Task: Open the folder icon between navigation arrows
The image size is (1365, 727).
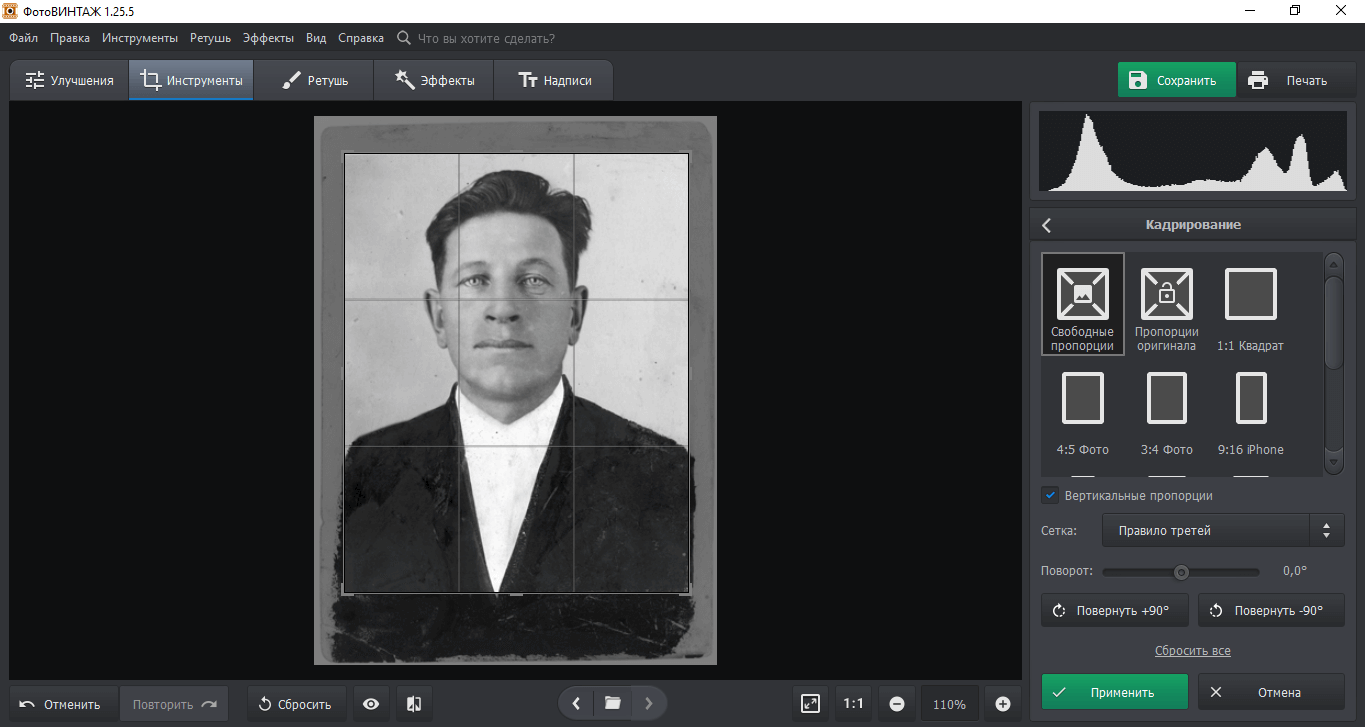Action: click(x=612, y=704)
